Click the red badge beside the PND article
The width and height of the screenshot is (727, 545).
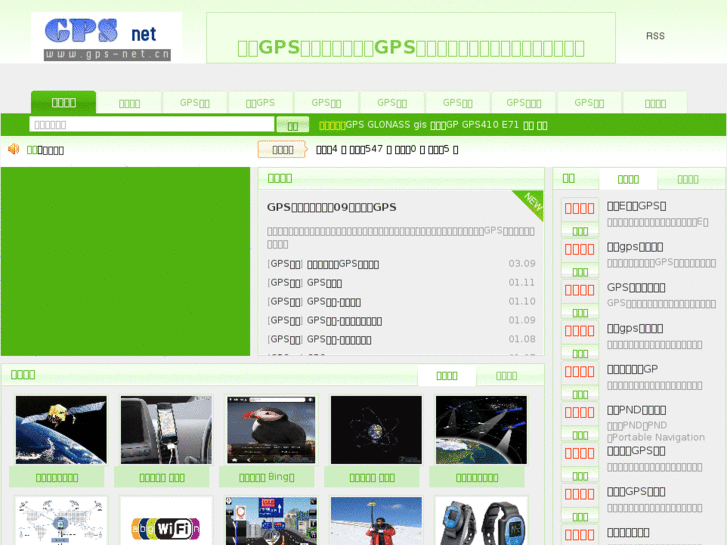580,412
